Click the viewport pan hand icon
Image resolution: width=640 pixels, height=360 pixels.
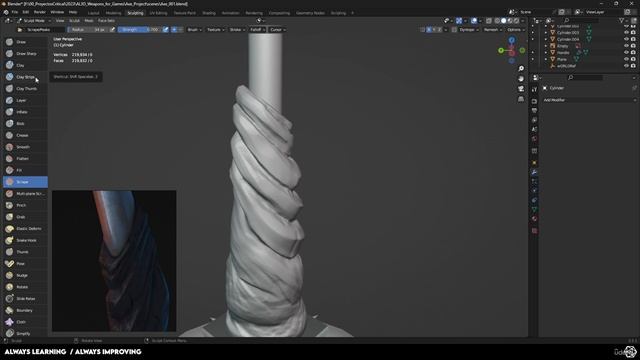[x=521, y=78]
